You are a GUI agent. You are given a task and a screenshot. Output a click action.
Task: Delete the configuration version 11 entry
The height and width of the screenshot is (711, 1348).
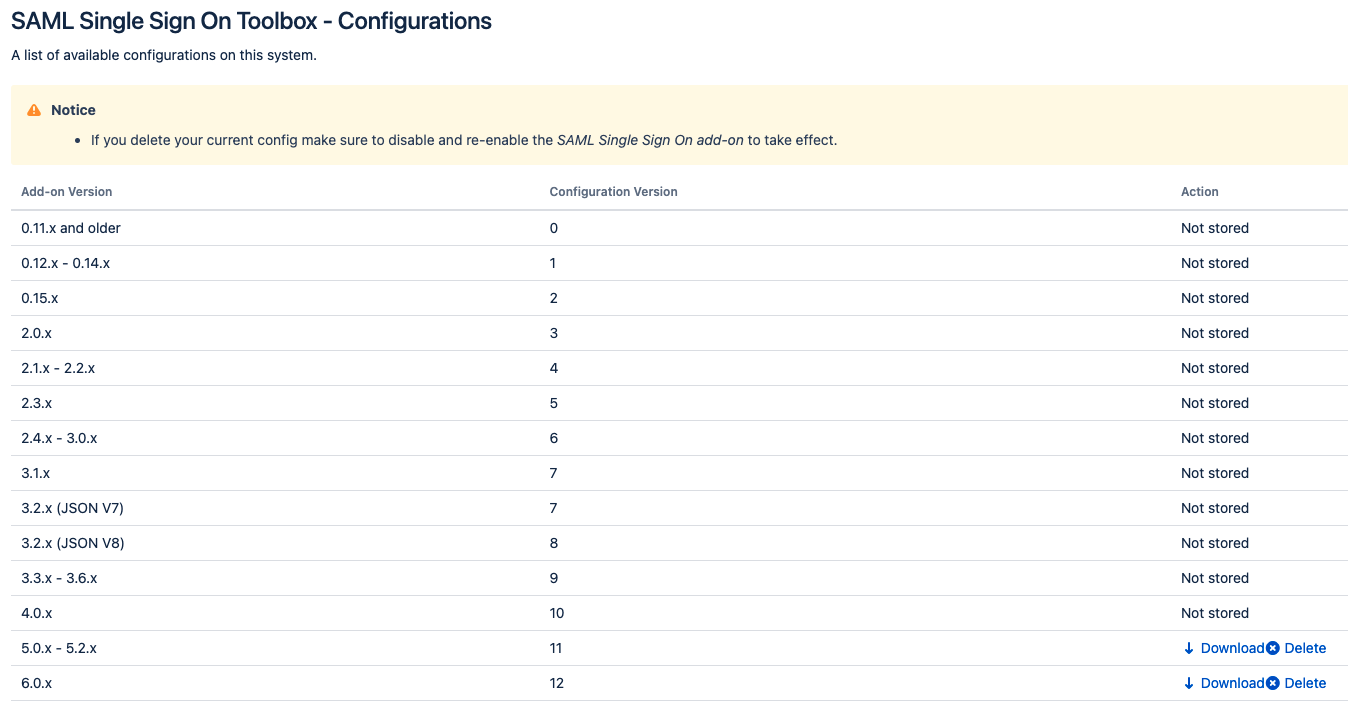click(x=1304, y=648)
